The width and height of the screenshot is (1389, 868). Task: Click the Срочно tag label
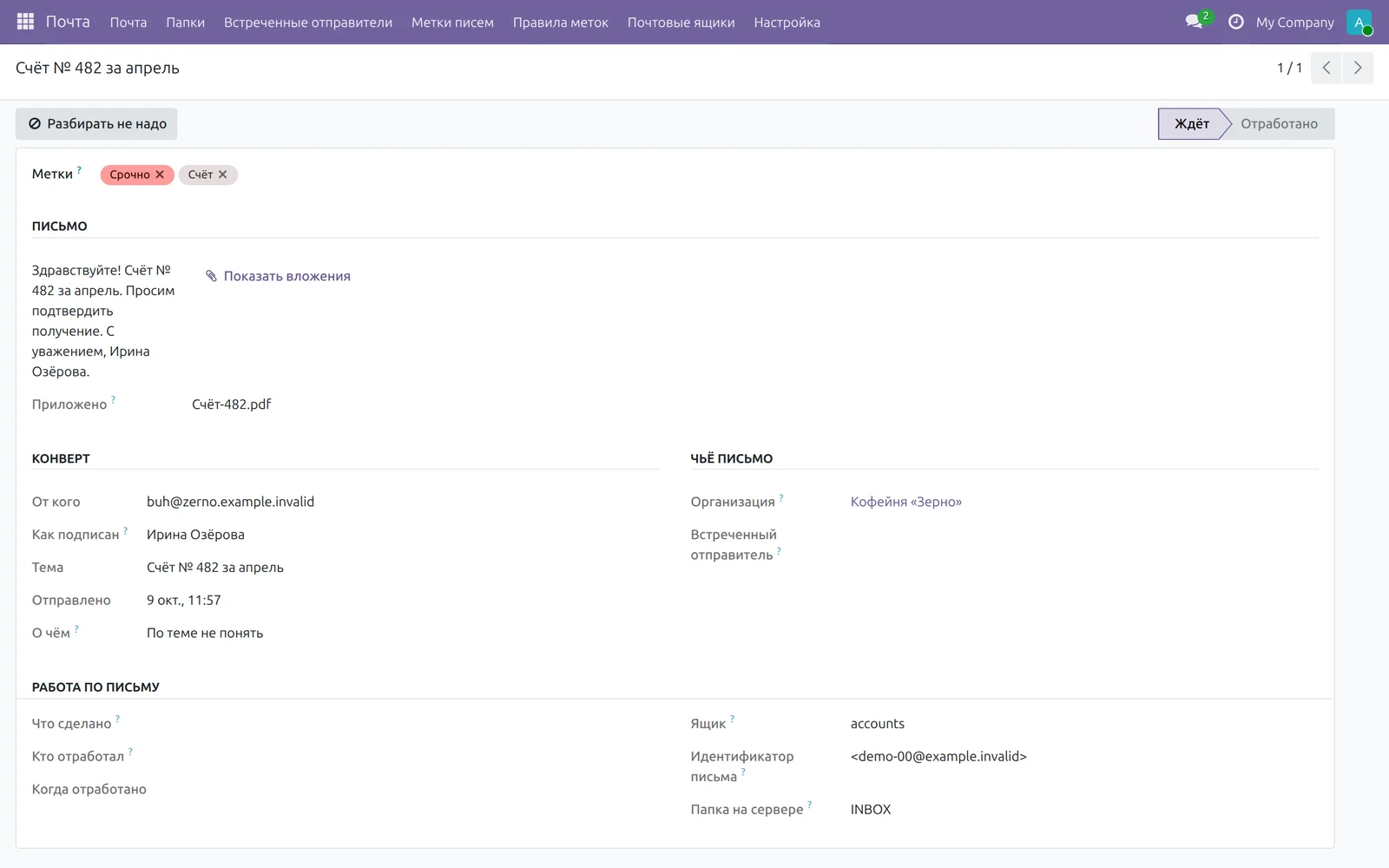[129, 174]
